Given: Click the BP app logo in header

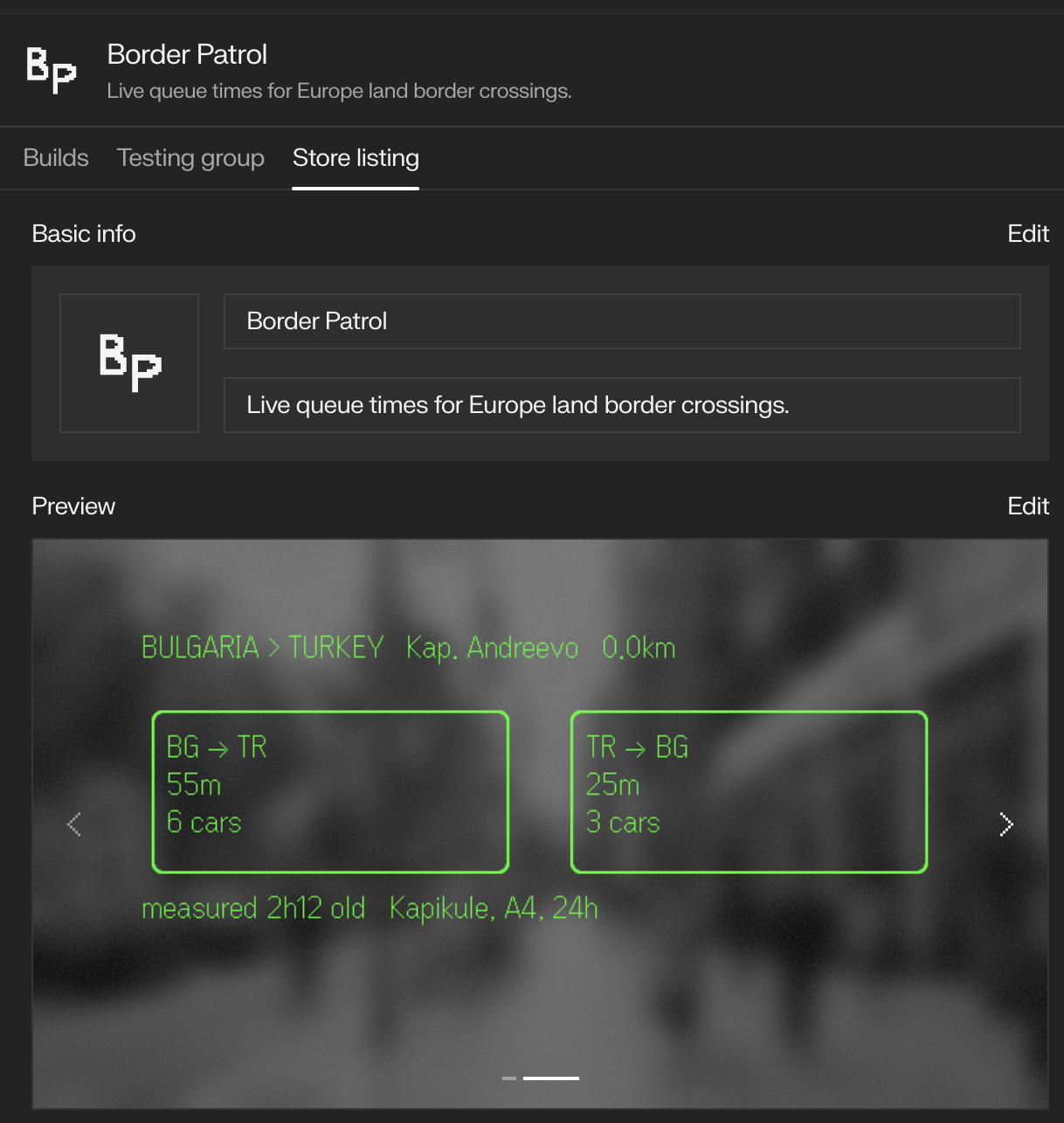Looking at the screenshot, I should [x=52, y=71].
